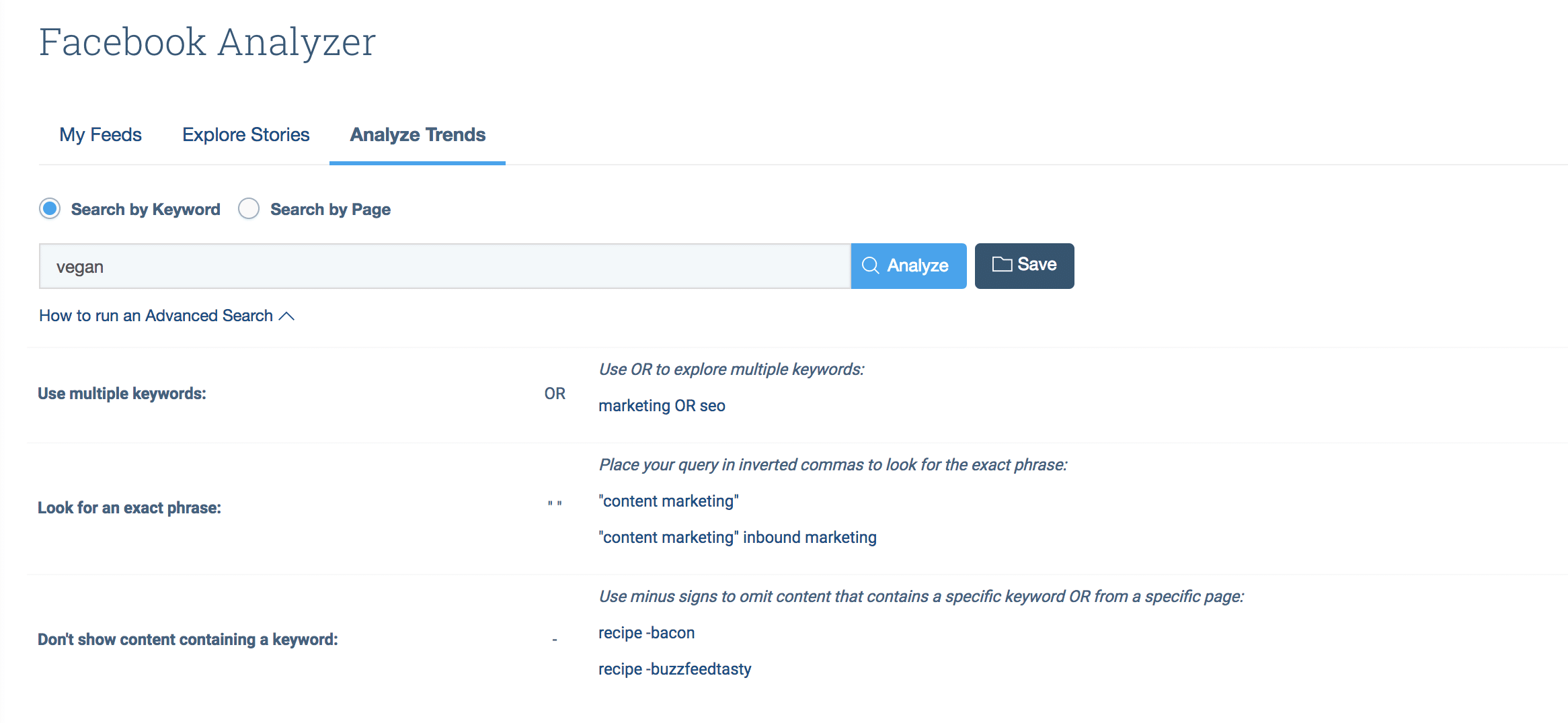Click the magnifier icon in the Analyze button
Screen dimensions: 1568x723
pyautogui.click(x=871, y=265)
